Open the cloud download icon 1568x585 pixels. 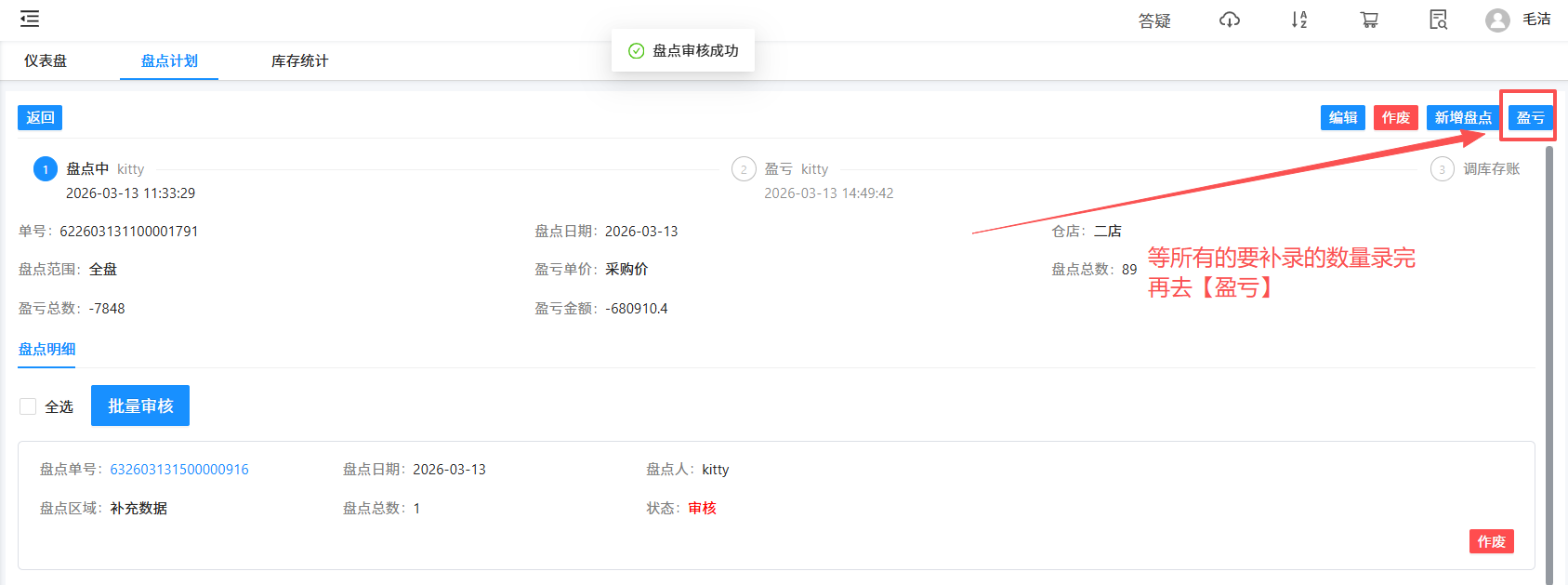(x=1229, y=20)
